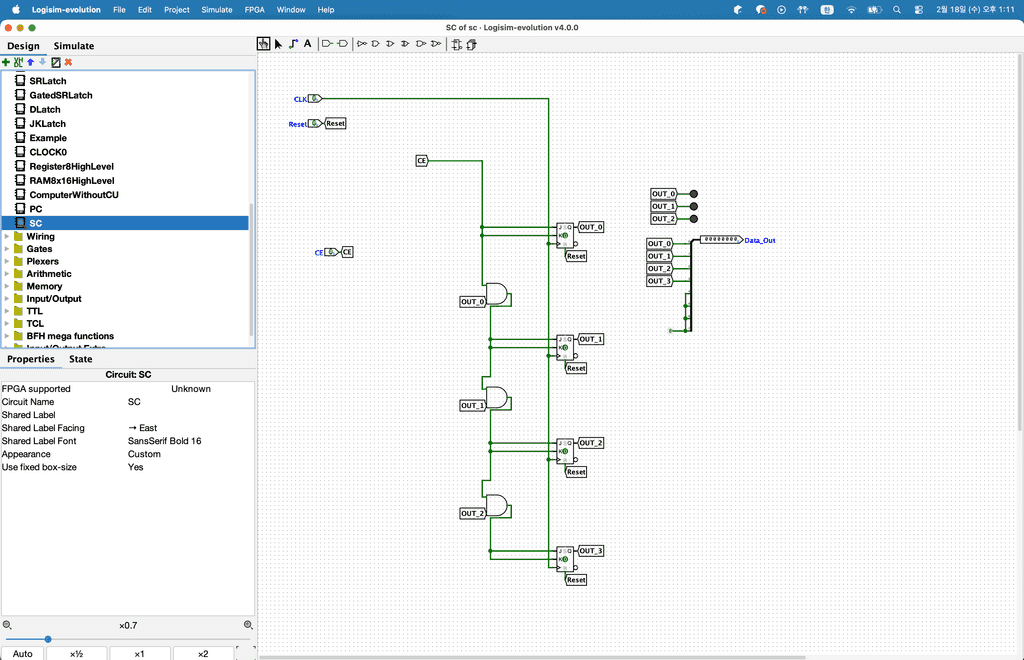
Task: Click the zoom-in magnifier icon
Action: [x=248, y=625]
